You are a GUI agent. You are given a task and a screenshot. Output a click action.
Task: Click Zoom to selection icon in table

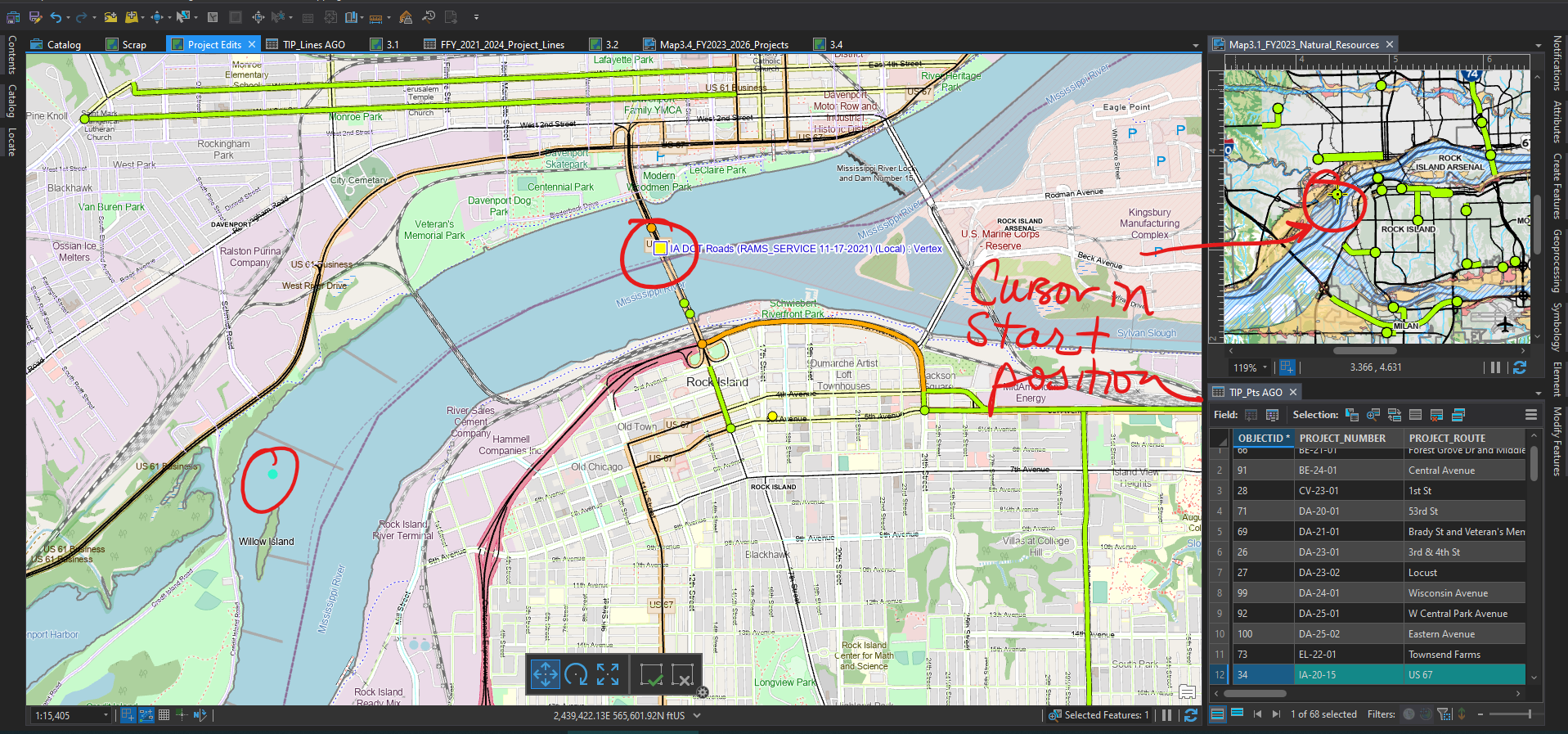1373,415
